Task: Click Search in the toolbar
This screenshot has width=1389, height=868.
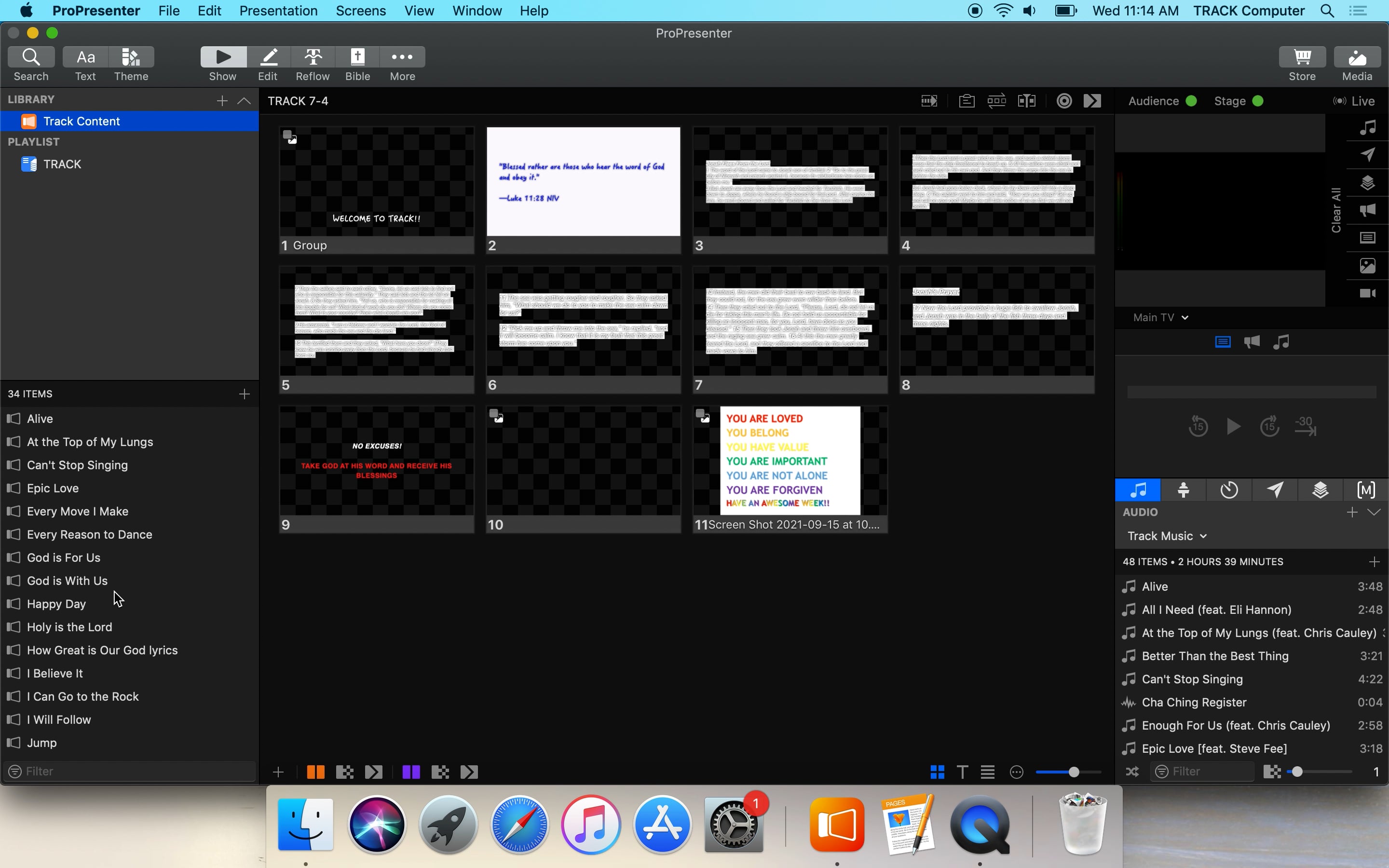Action: tap(30, 62)
